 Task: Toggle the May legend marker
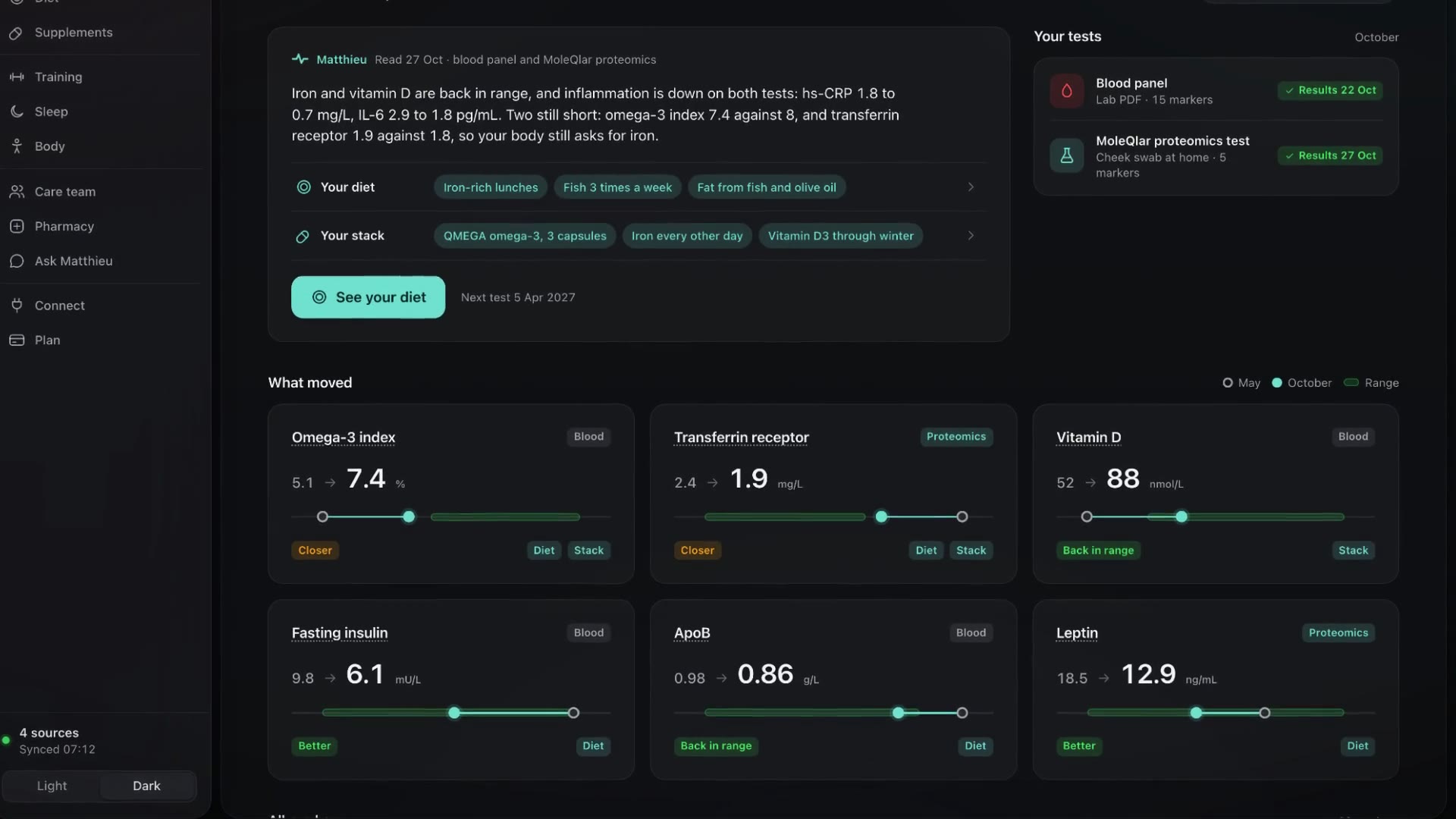(x=1227, y=383)
